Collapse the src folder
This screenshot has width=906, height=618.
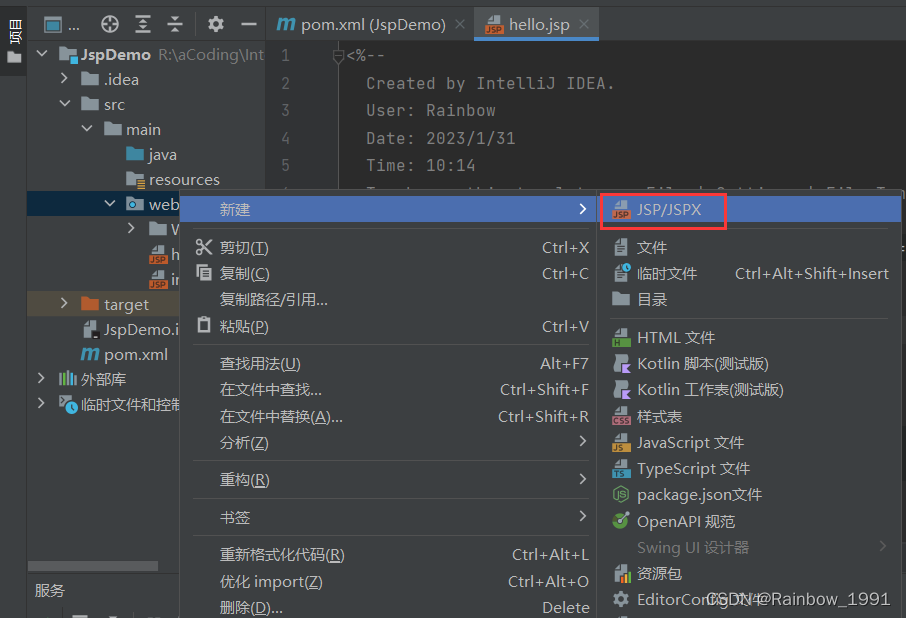point(65,103)
